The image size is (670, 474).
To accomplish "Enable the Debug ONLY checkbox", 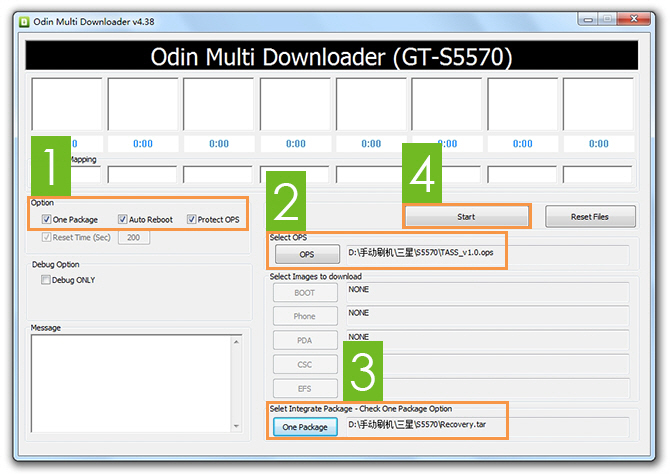I will (x=45, y=280).
